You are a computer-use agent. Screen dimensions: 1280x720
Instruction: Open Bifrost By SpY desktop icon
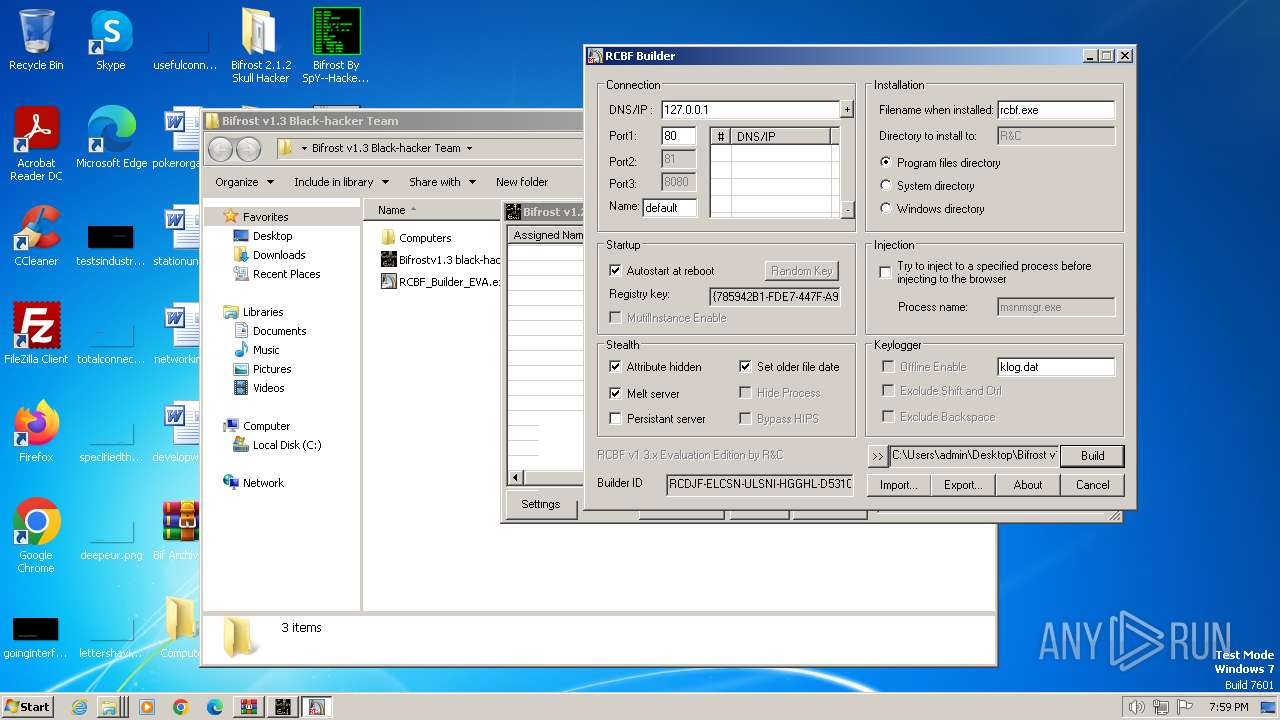click(x=336, y=46)
